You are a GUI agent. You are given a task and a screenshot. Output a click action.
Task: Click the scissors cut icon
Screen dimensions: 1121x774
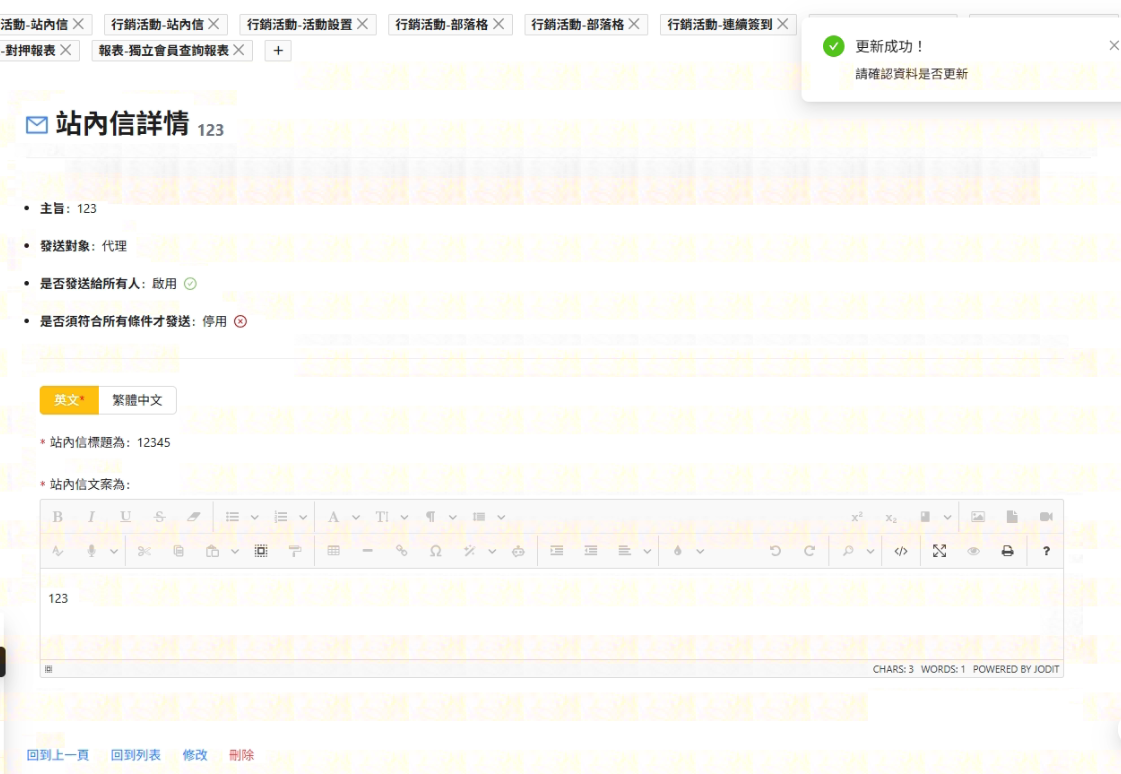(144, 551)
